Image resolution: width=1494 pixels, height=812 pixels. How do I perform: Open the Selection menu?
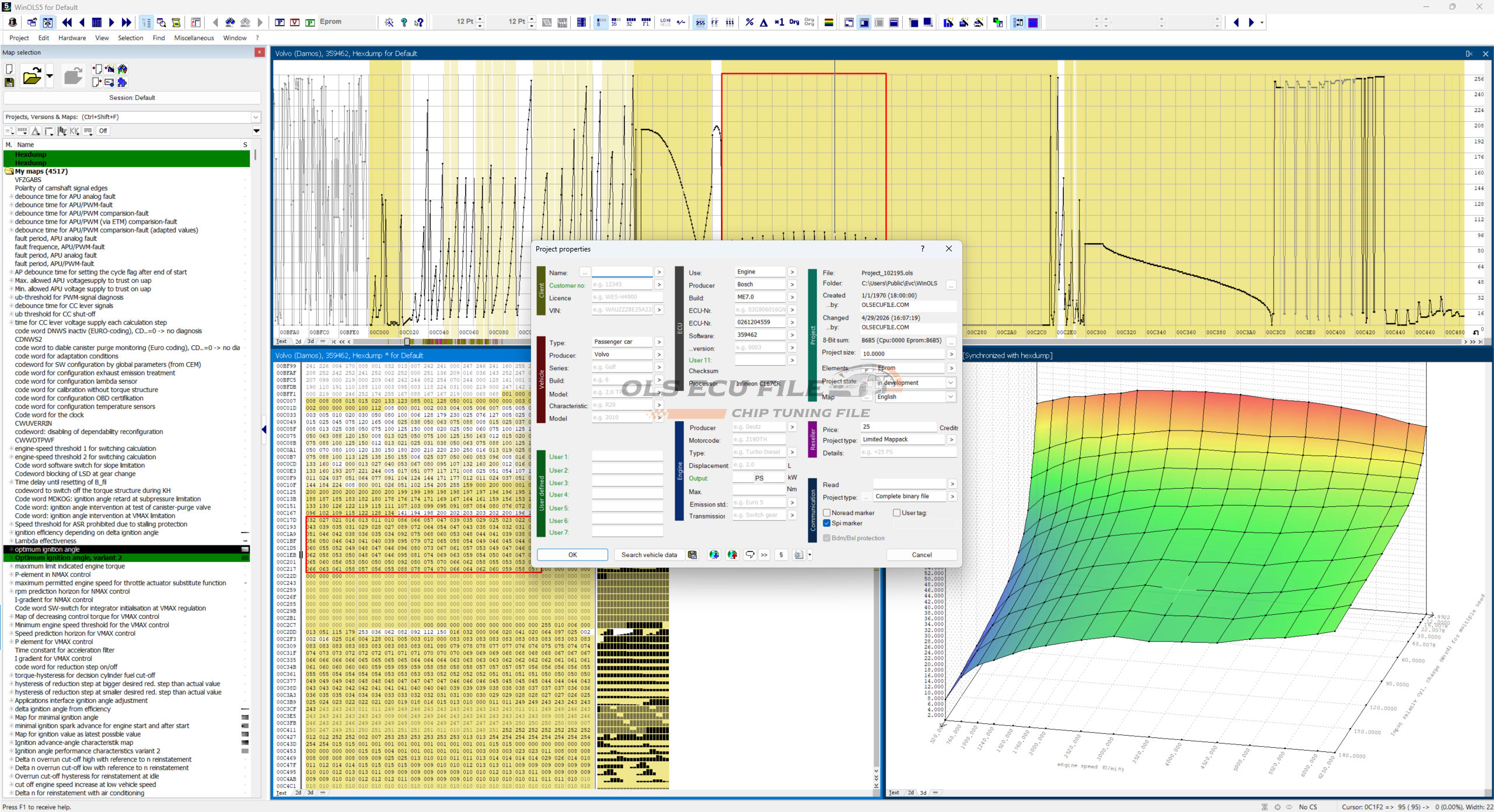coord(131,38)
